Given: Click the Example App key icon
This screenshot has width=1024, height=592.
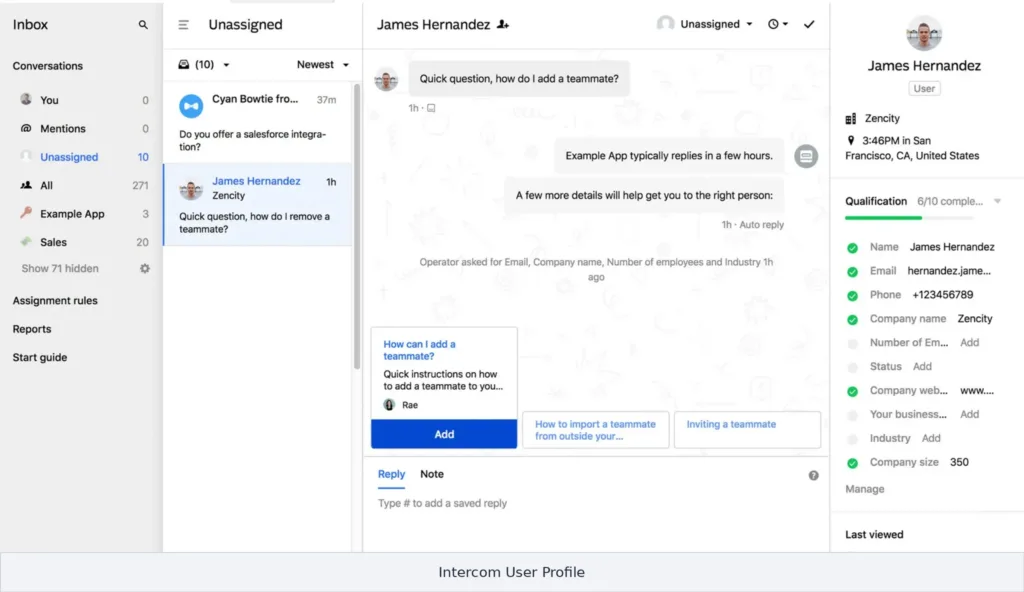Looking at the screenshot, I should 26,213.
